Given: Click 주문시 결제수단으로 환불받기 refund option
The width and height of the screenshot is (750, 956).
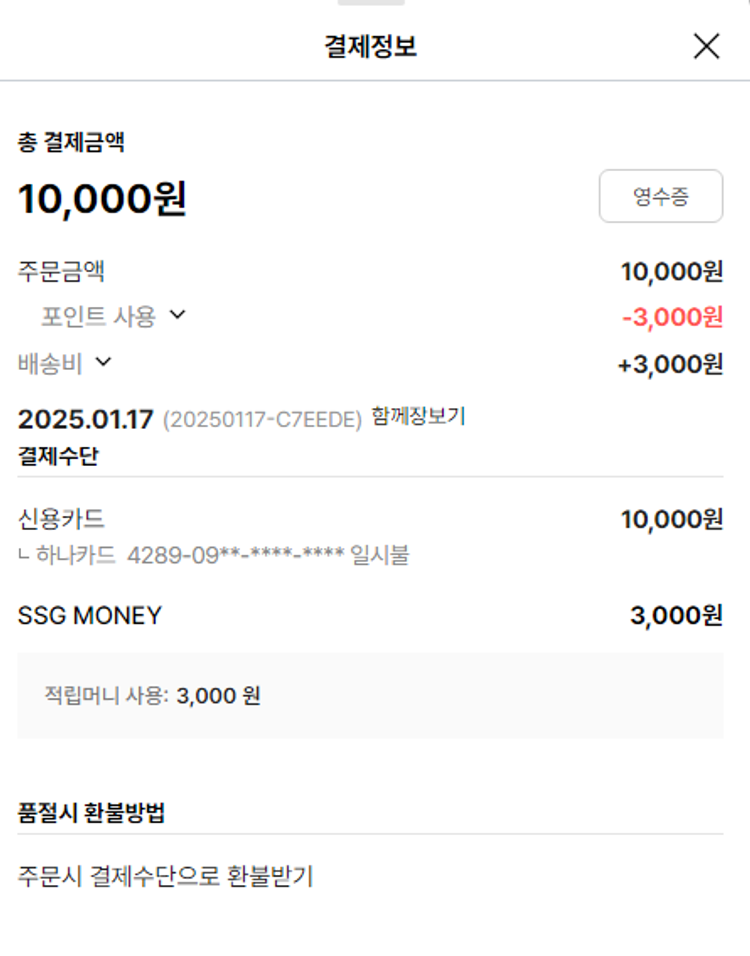Looking at the screenshot, I should click(x=166, y=877).
